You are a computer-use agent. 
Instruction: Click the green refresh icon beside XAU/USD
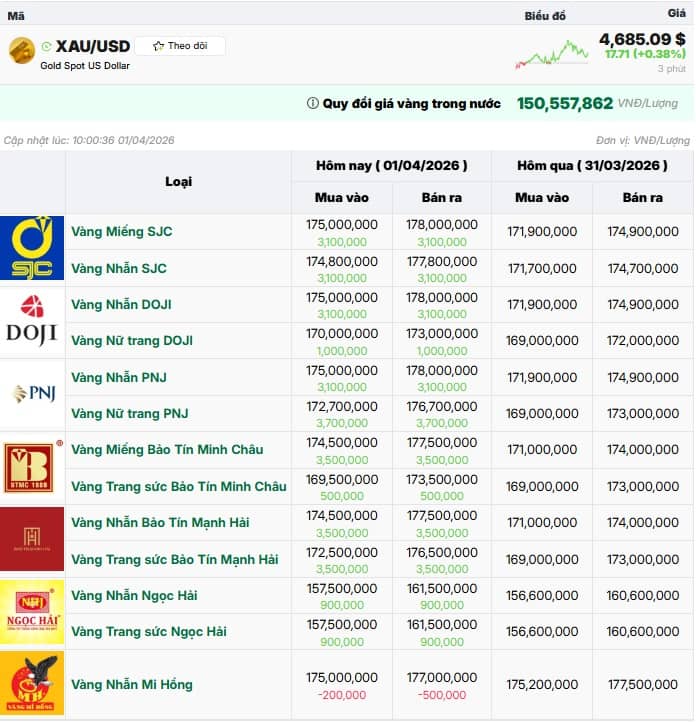pos(46,46)
